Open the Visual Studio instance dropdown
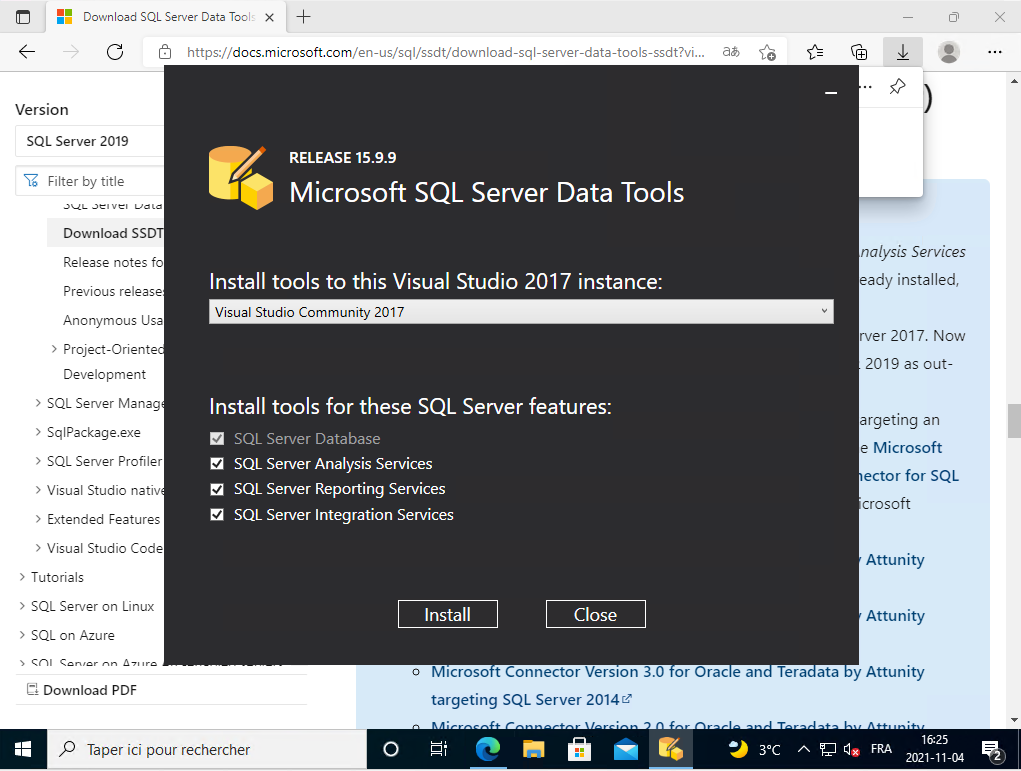This screenshot has width=1021, height=771. (x=520, y=312)
